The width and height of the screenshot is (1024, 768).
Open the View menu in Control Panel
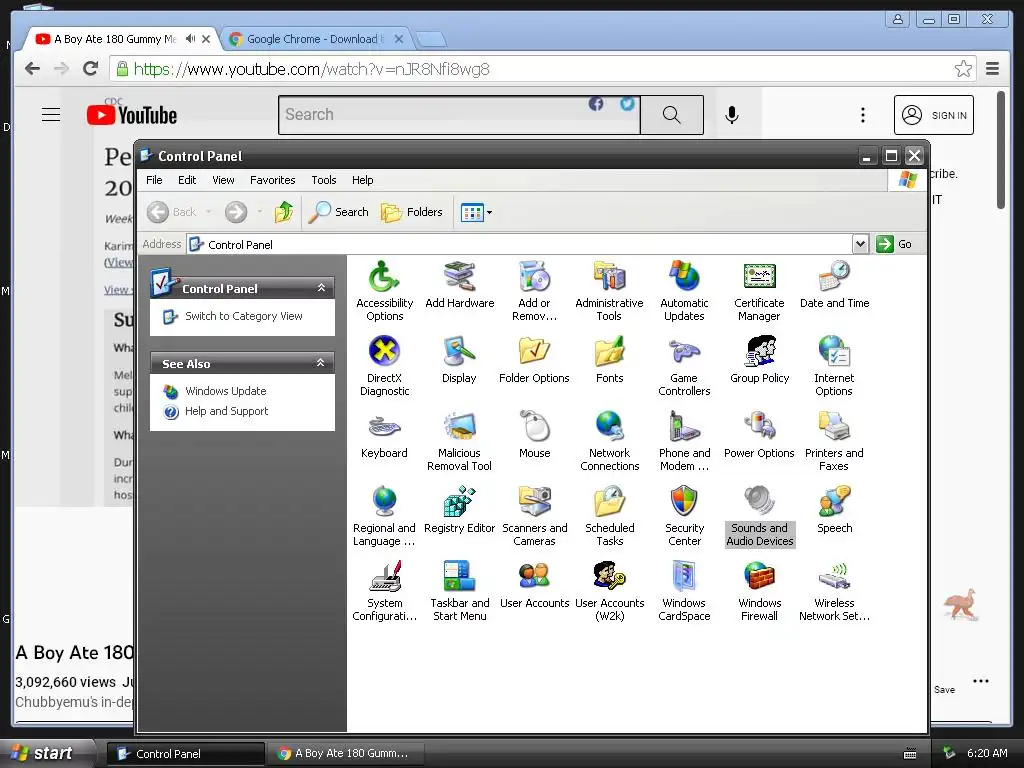[x=223, y=180]
